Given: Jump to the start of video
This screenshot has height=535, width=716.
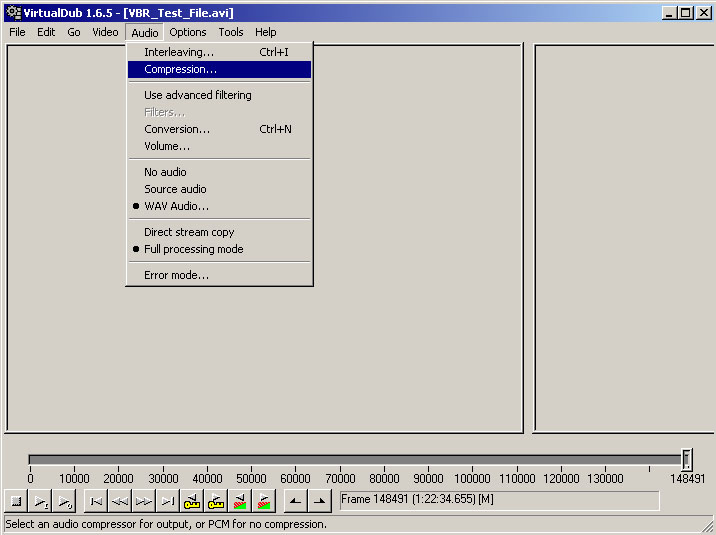Looking at the screenshot, I should pyautogui.click(x=96, y=501).
